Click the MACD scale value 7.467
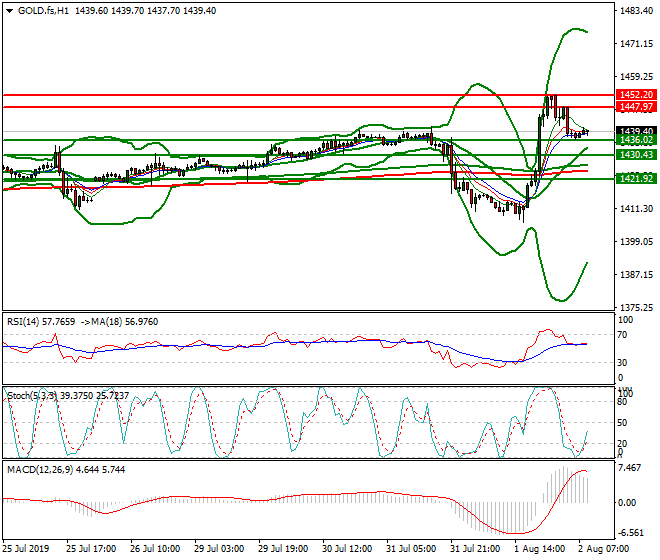This screenshot has width=660, height=560. 631,467
